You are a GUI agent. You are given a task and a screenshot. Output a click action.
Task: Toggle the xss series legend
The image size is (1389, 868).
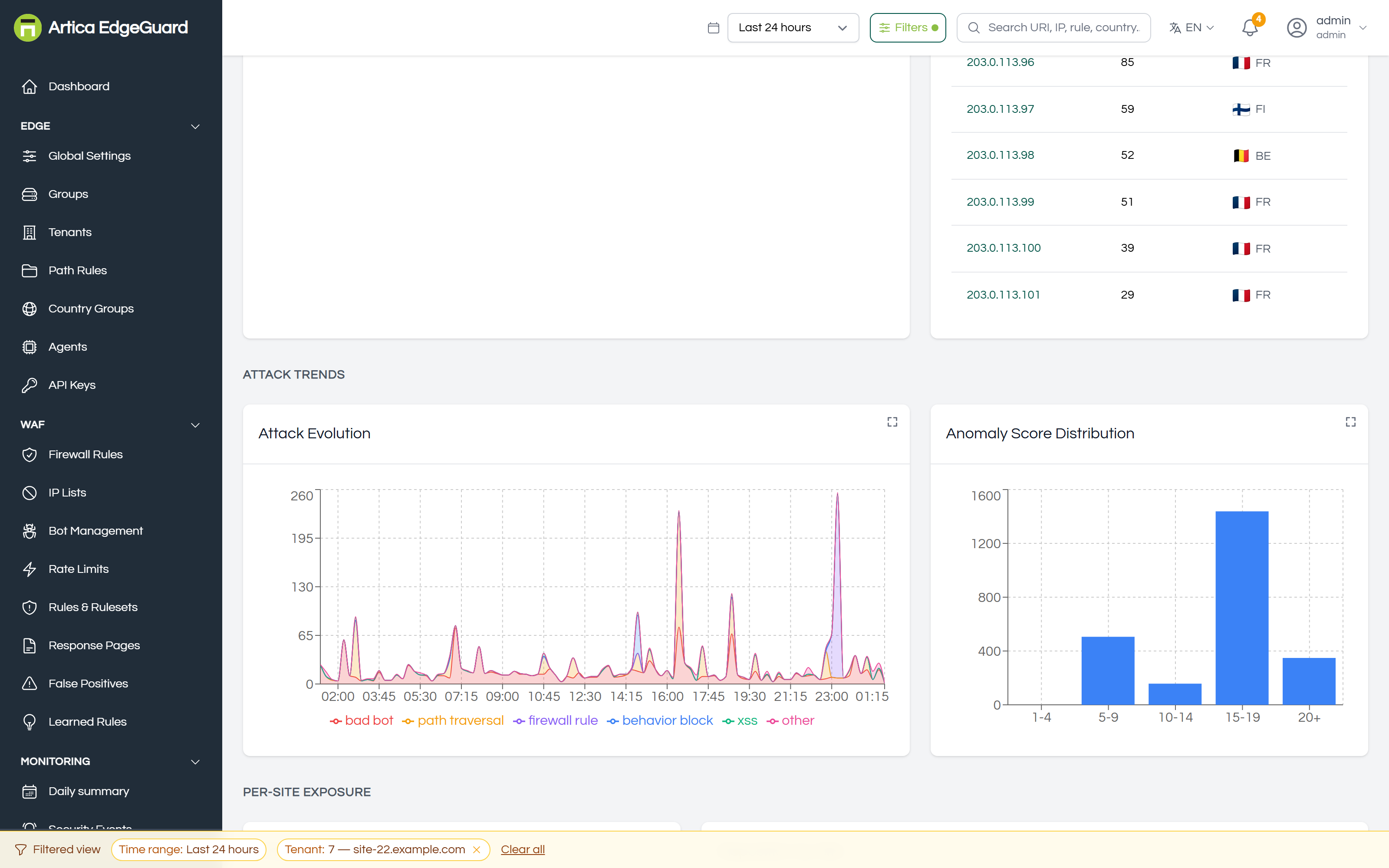[x=740, y=720]
